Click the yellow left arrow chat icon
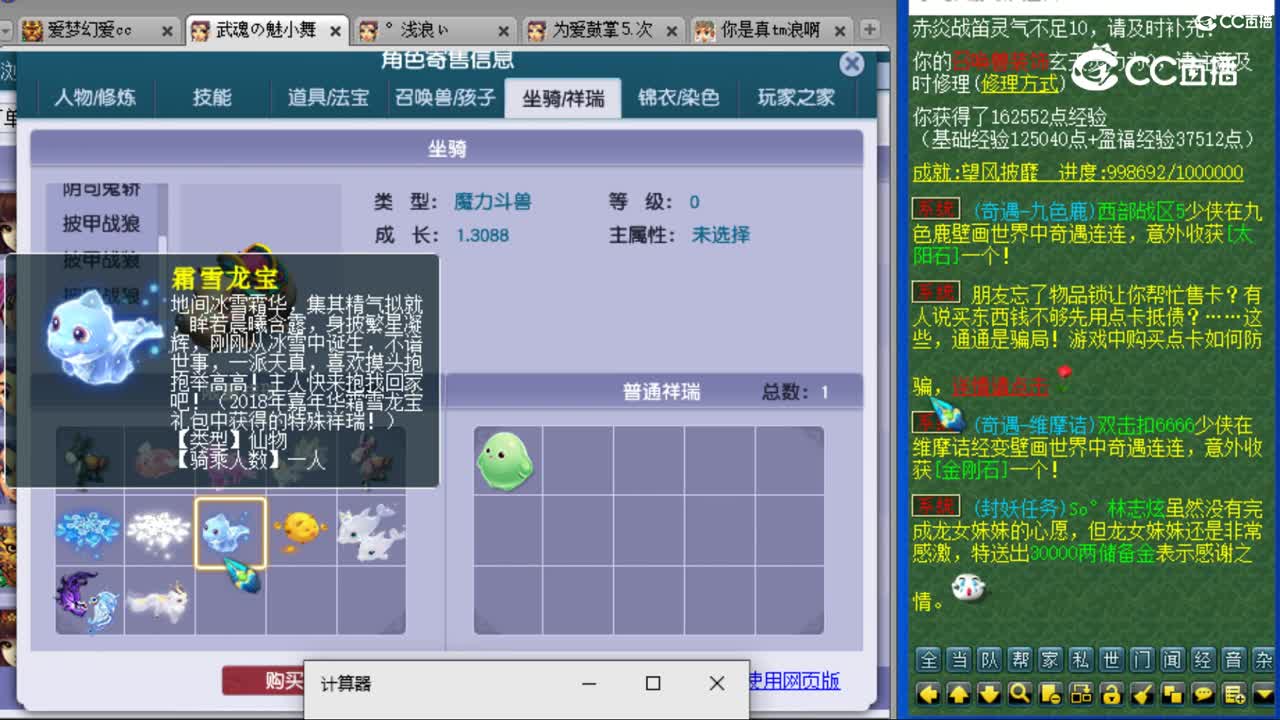This screenshot has height=720, width=1280. [928, 693]
